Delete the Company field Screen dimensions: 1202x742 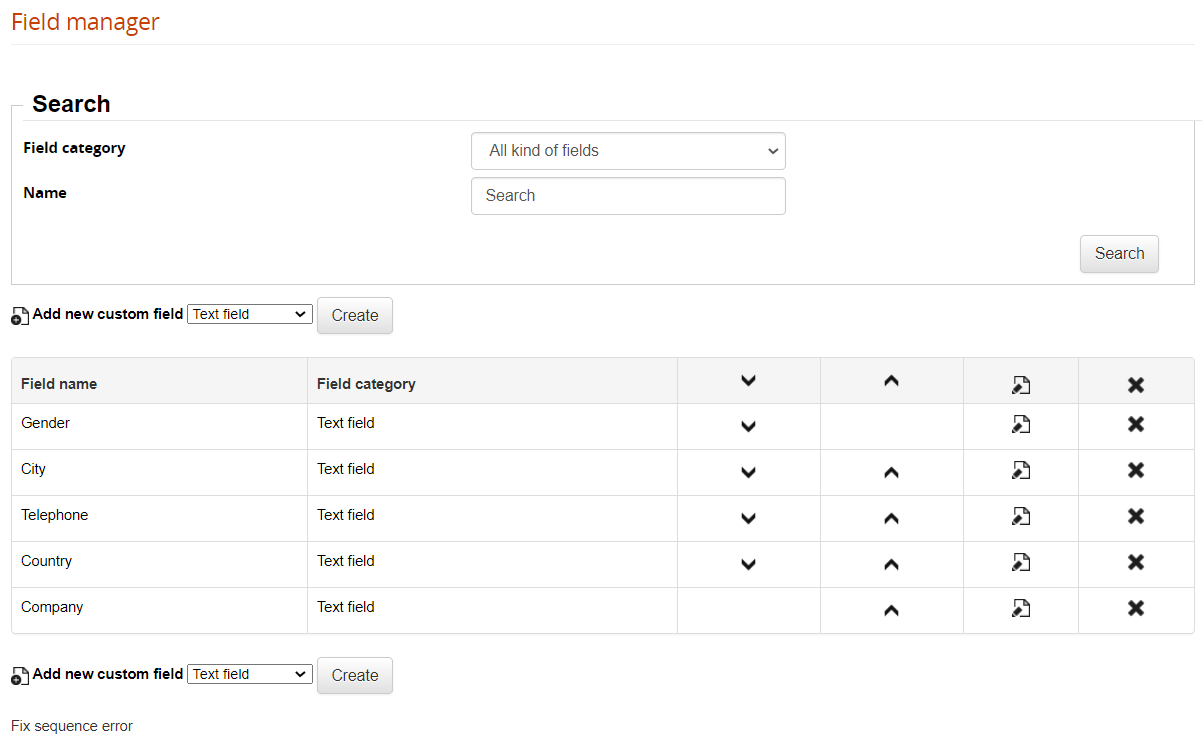coord(1135,608)
